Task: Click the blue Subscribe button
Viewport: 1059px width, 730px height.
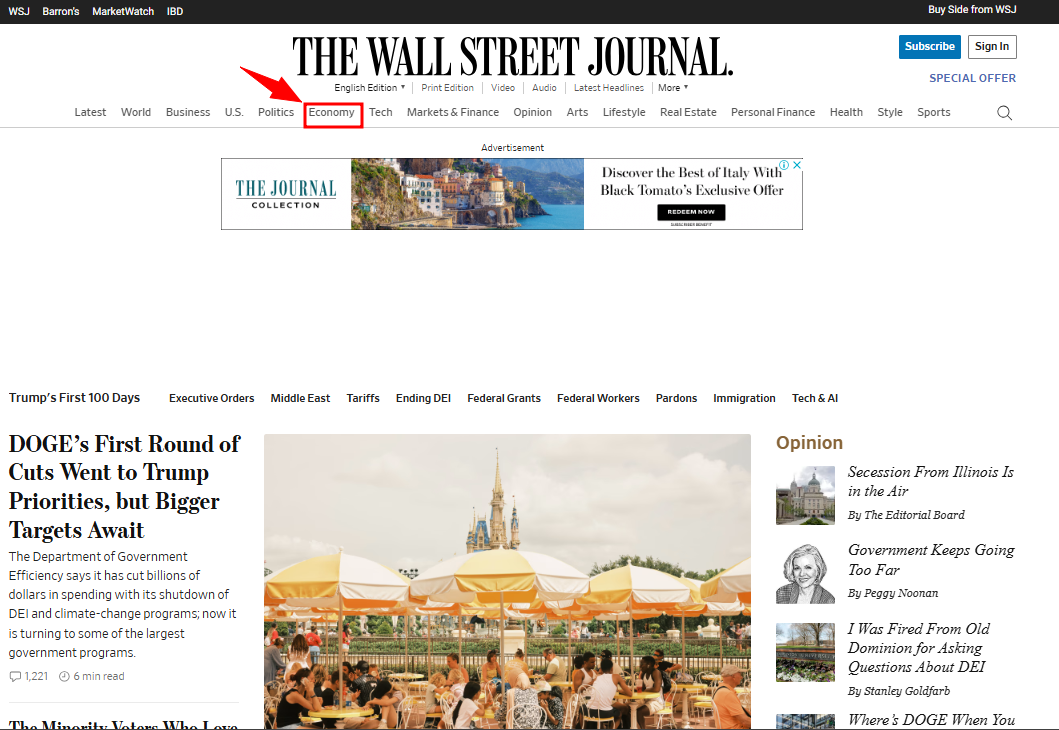Action: tap(929, 46)
